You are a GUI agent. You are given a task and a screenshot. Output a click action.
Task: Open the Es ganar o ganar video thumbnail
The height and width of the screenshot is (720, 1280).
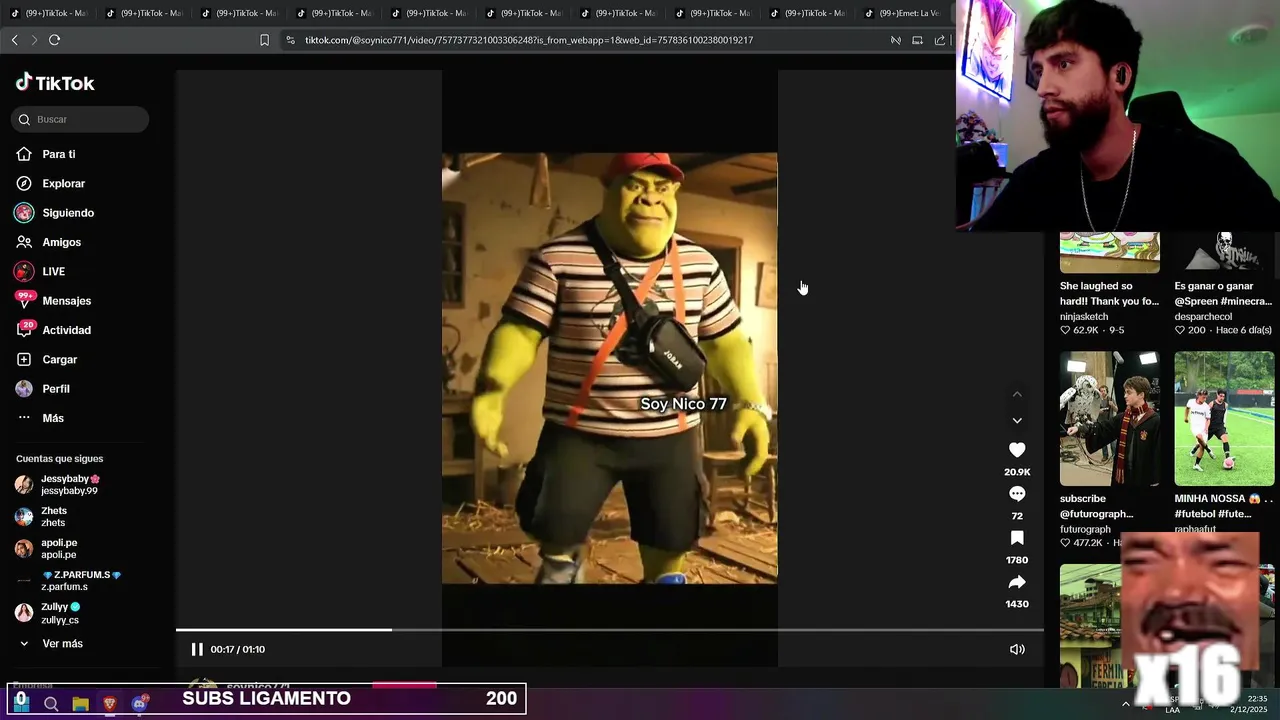pyautogui.click(x=1224, y=252)
